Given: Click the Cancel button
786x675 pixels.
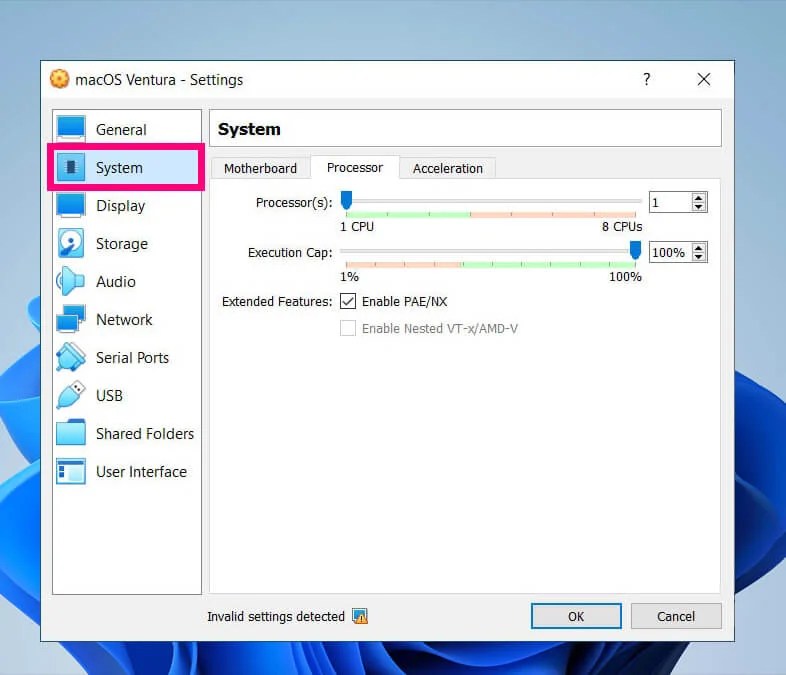Looking at the screenshot, I should click(x=676, y=616).
